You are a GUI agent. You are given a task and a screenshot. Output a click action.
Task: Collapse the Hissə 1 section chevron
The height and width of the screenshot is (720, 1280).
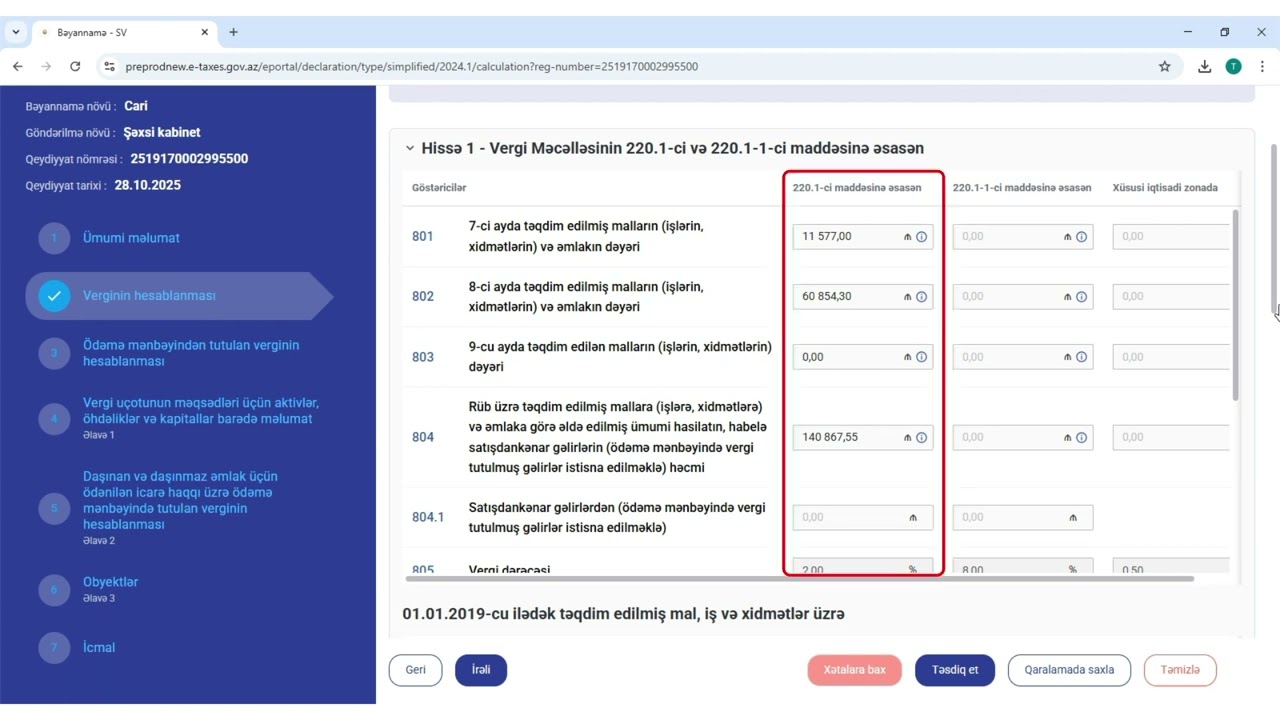point(410,148)
